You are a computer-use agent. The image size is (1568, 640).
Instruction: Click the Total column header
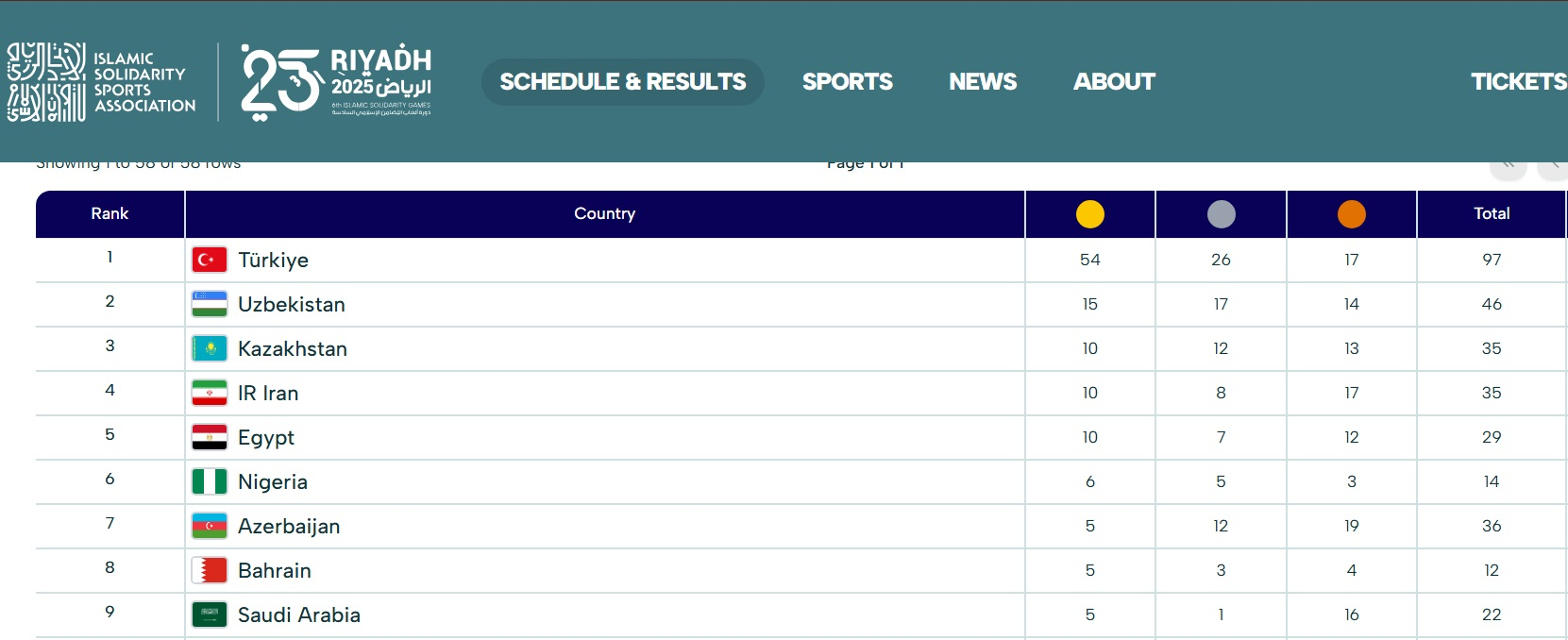[x=1492, y=213]
